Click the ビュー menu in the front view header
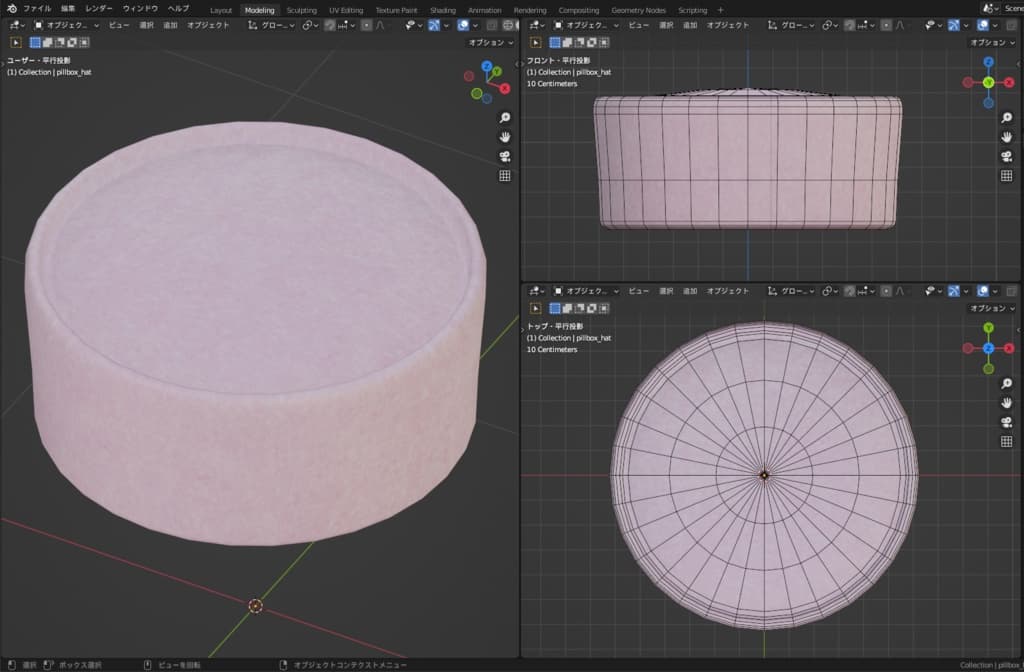Viewport: 1024px width, 672px height. (638, 25)
